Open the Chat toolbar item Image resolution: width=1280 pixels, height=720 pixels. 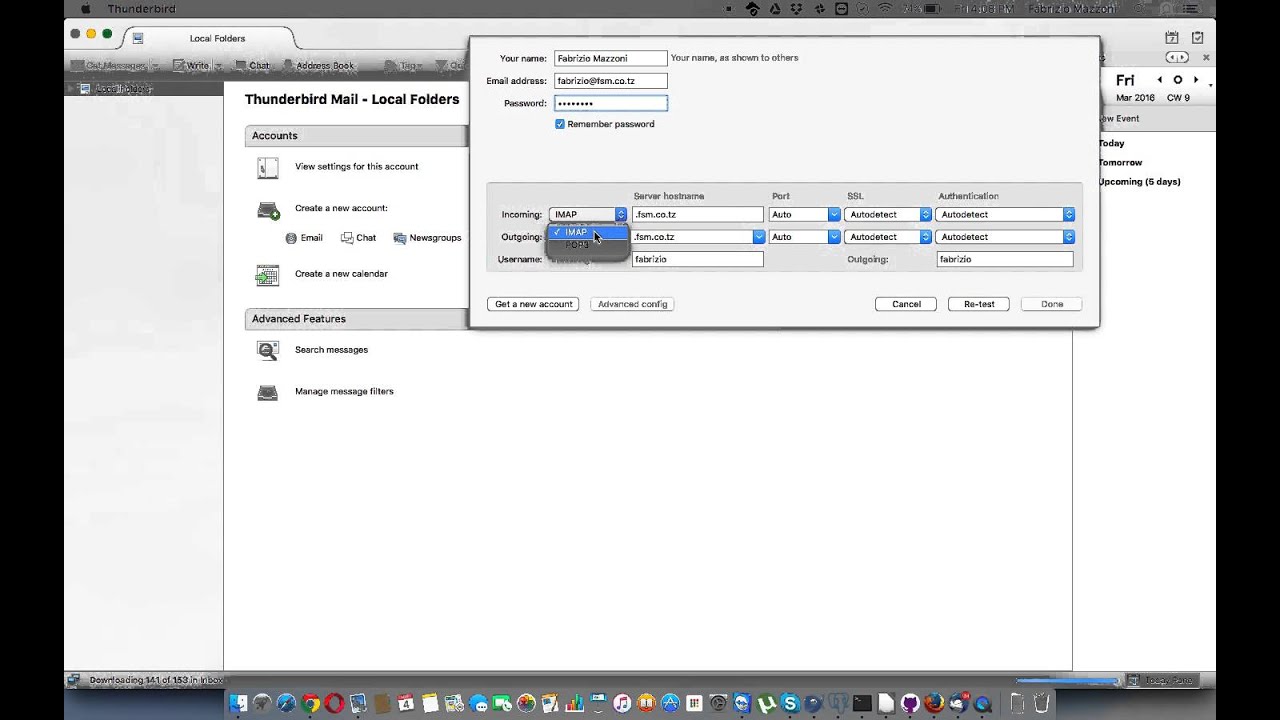coord(253,66)
